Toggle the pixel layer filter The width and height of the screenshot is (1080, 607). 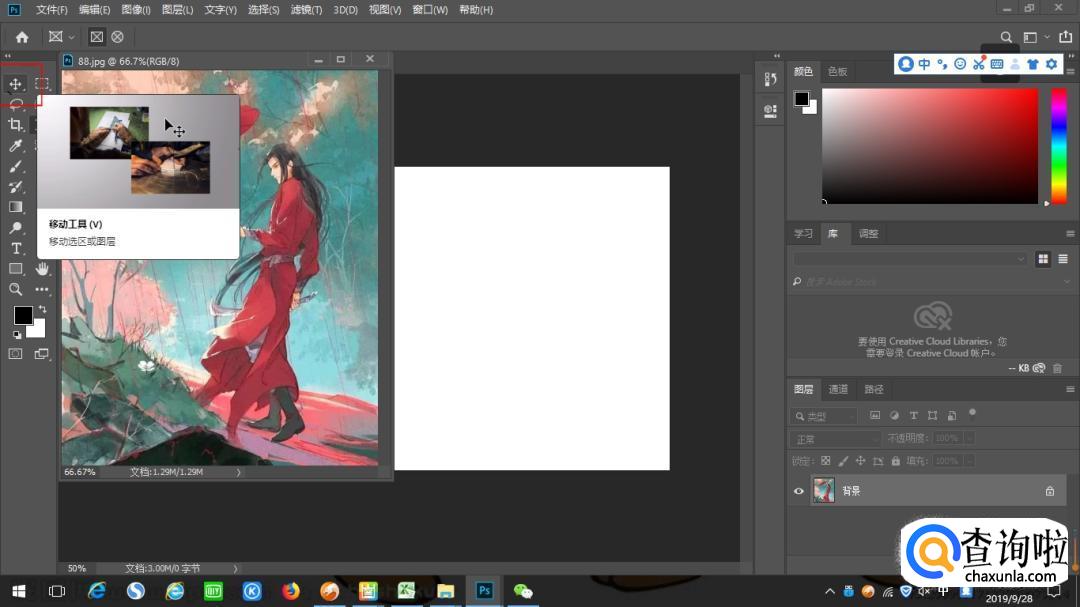(875, 415)
